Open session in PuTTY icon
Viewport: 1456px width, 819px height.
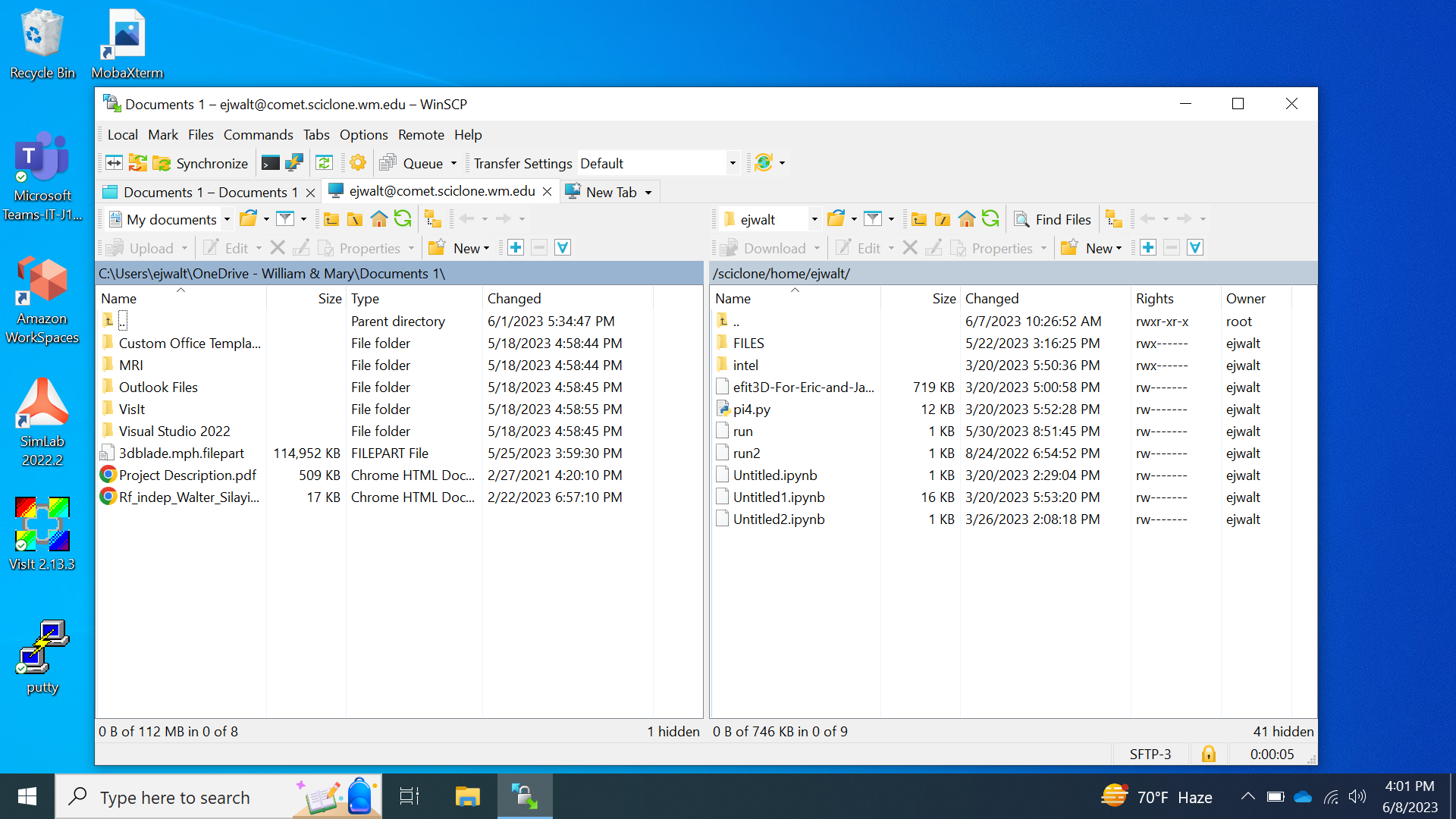pos(294,163)
